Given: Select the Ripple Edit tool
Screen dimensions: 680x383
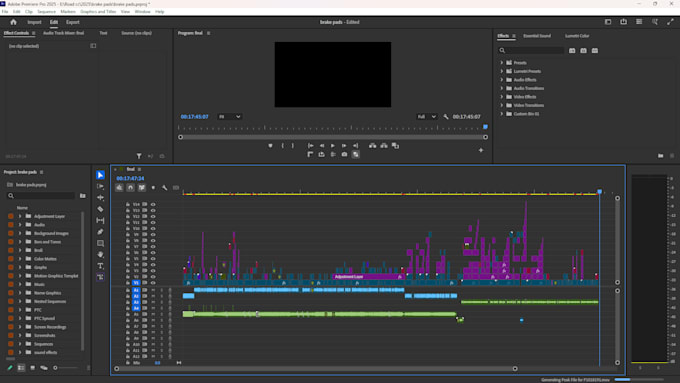Looking at the screenshot, I should (x=100, y=197).
